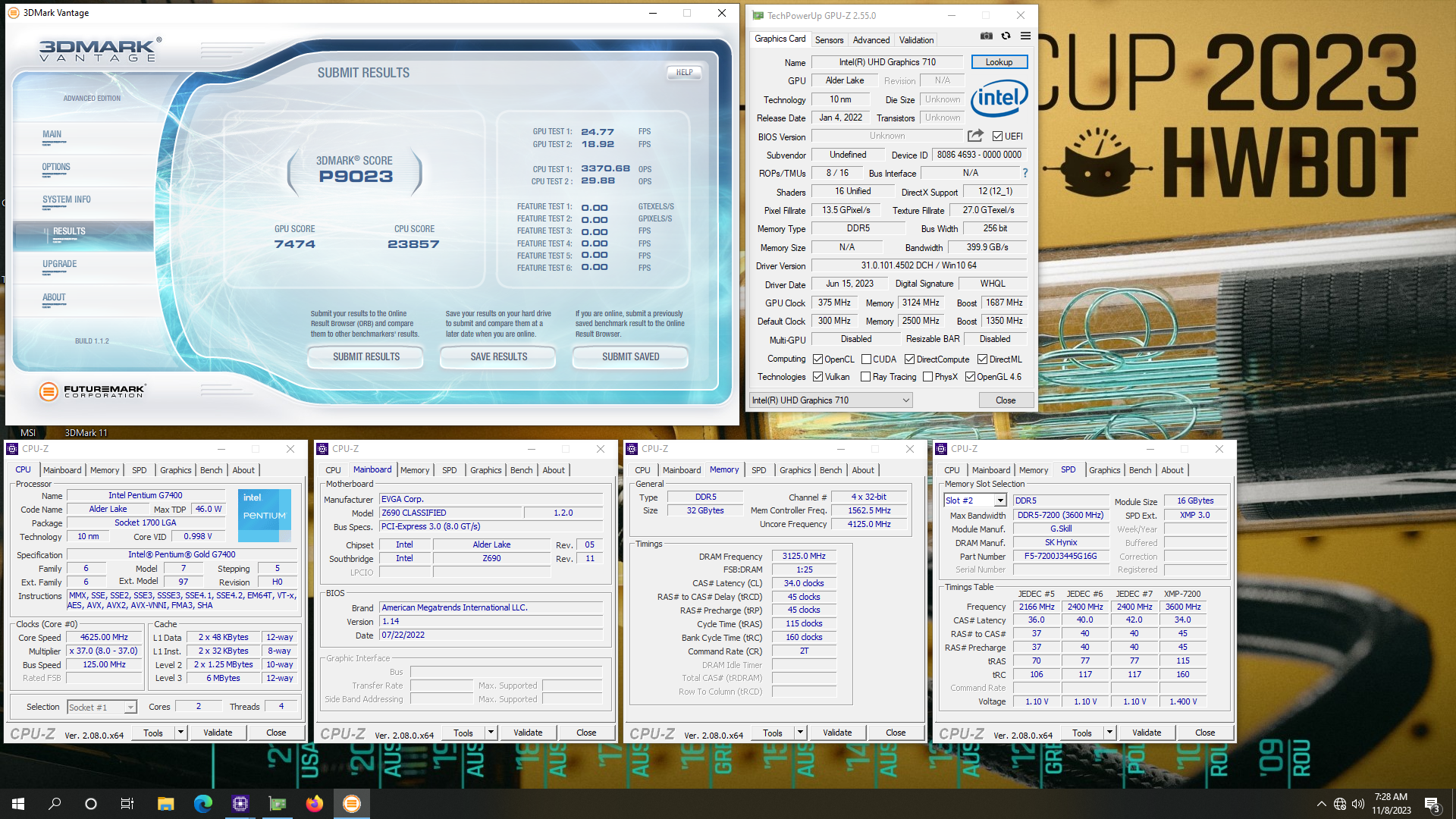Screen dimensions: 1456x819
Task: Launch Microsoft Edge from the taskbar
Action: [202, 804]
